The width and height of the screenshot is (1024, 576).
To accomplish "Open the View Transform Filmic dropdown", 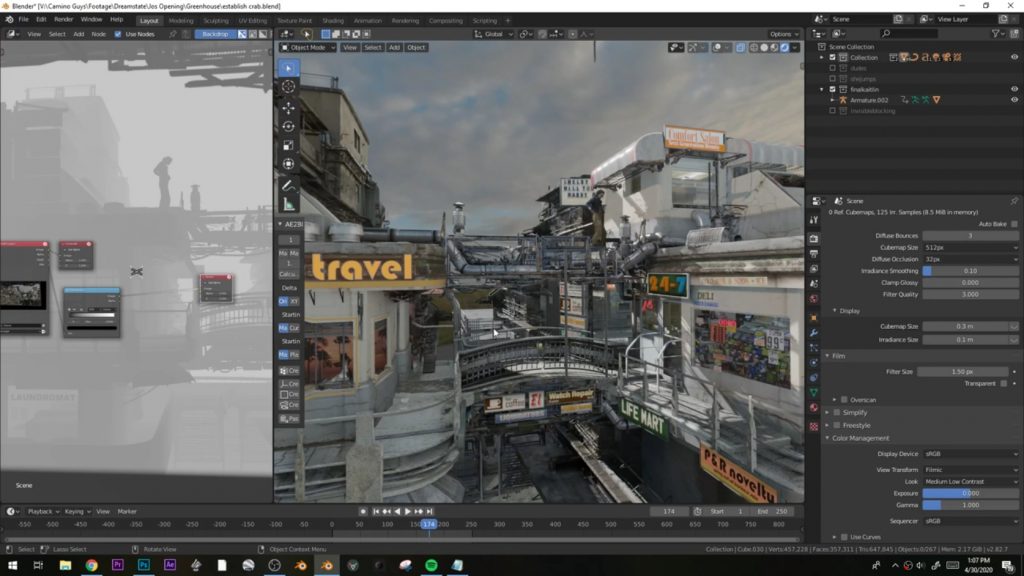I will [x=970, y=470].
